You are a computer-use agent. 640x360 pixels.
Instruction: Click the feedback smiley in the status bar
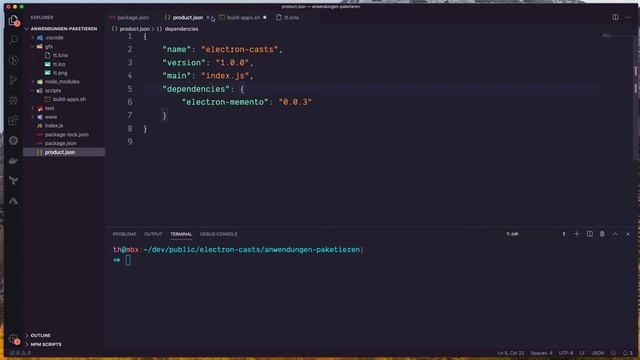[613, 353]
